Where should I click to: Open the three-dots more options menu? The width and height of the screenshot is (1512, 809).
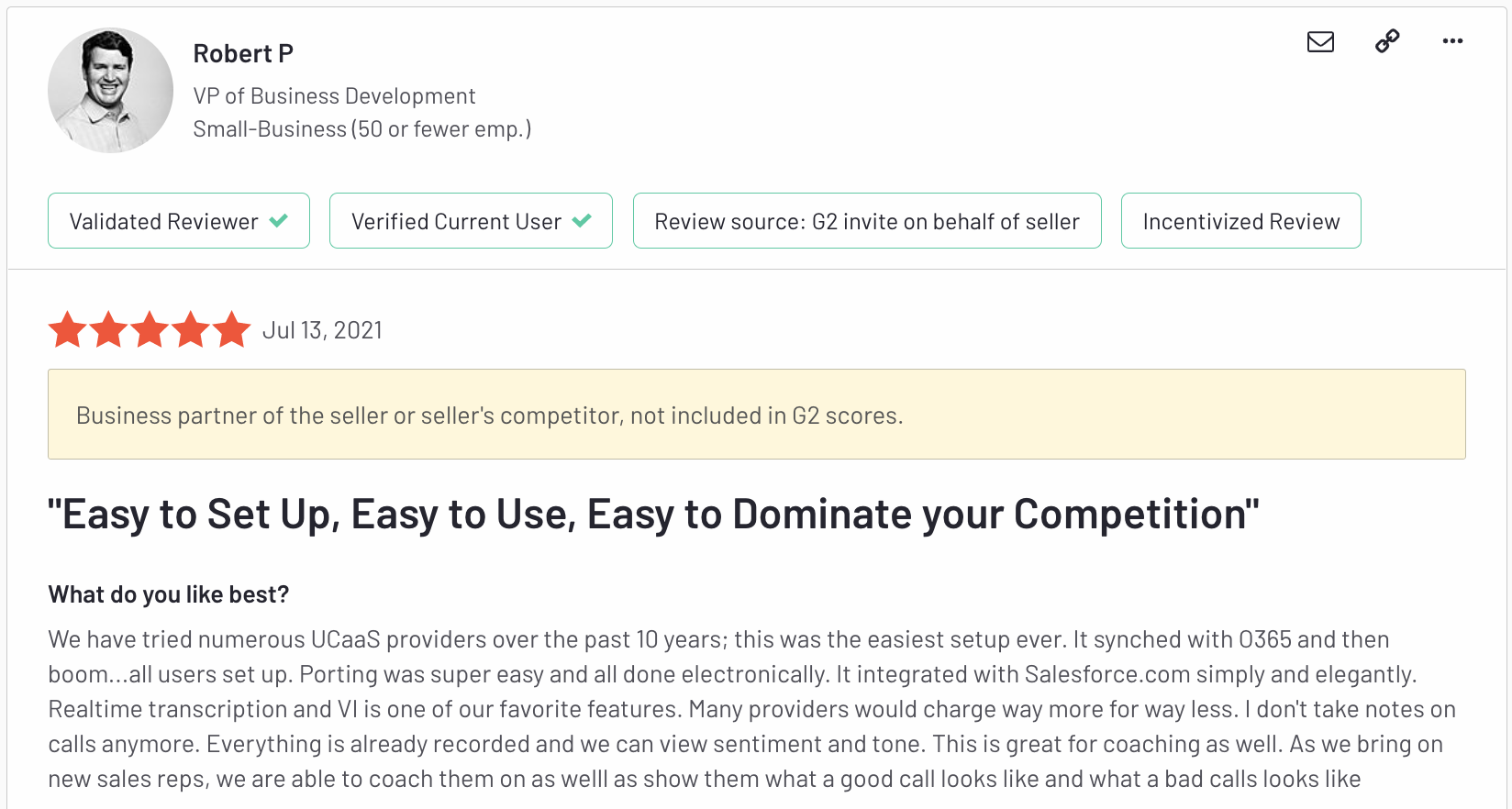tap(1452, 41)
